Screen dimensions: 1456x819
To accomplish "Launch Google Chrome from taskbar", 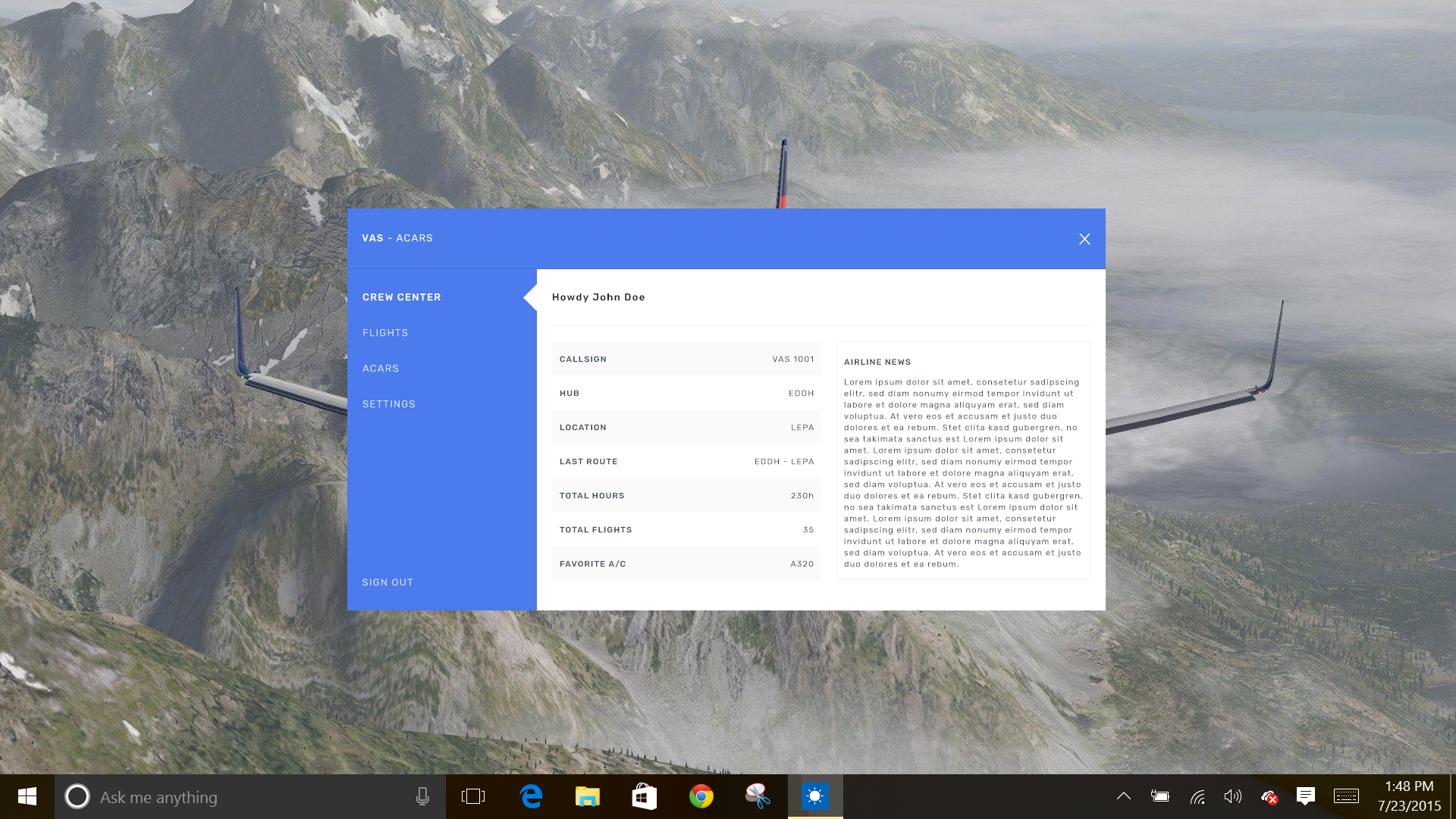I will point(701,796).
